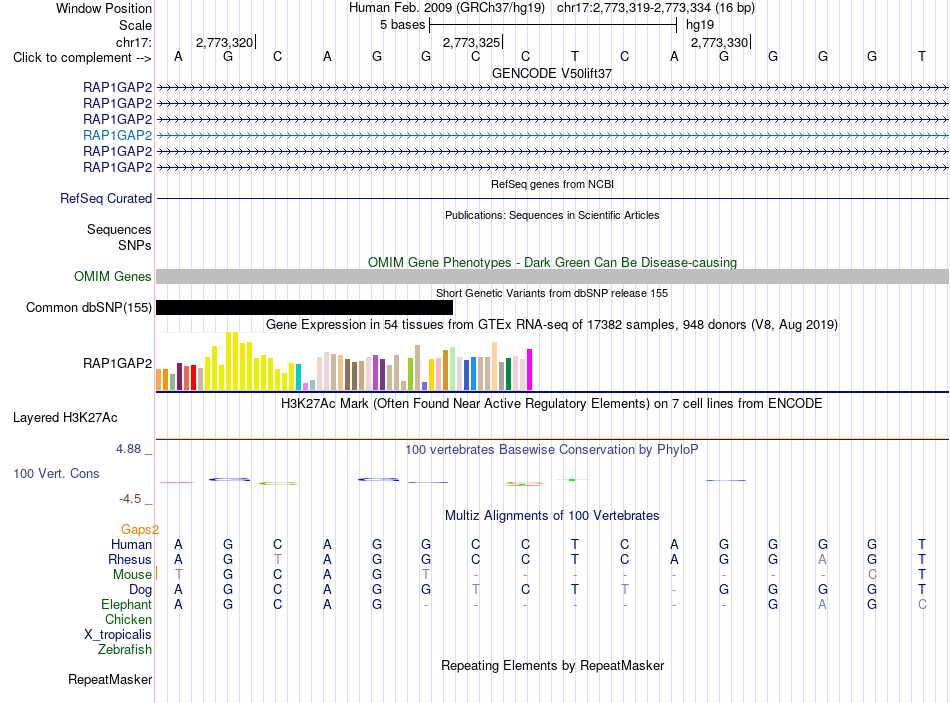Open the Common dbSNP(155) track label
Image resolution: width=950 pixels, height=703 pixels.
88,307
